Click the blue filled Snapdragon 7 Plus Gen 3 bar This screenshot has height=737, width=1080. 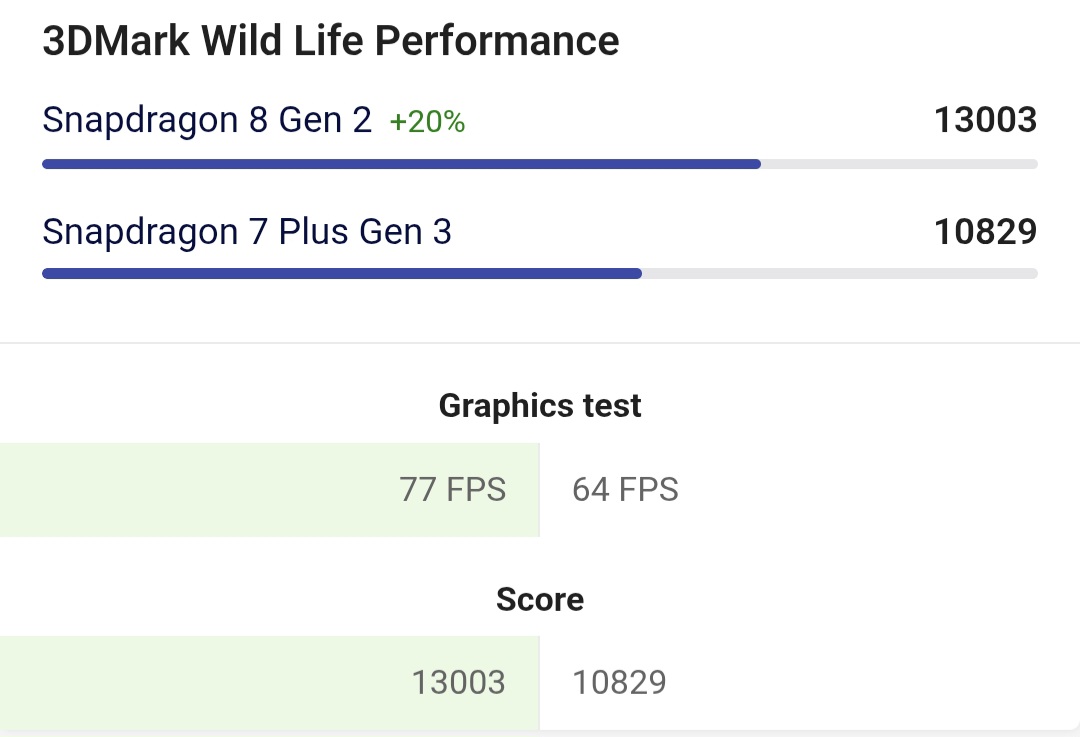[340, 273]
